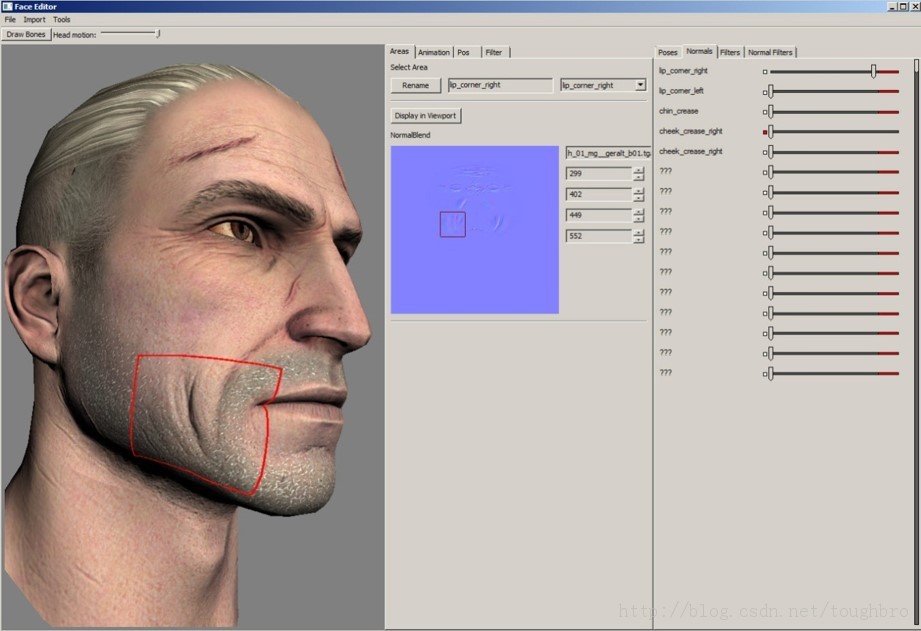The width and height of the screenshot is (921, 631).
Task: Switch to the Poses tab
Action: [x=668, y=52]
